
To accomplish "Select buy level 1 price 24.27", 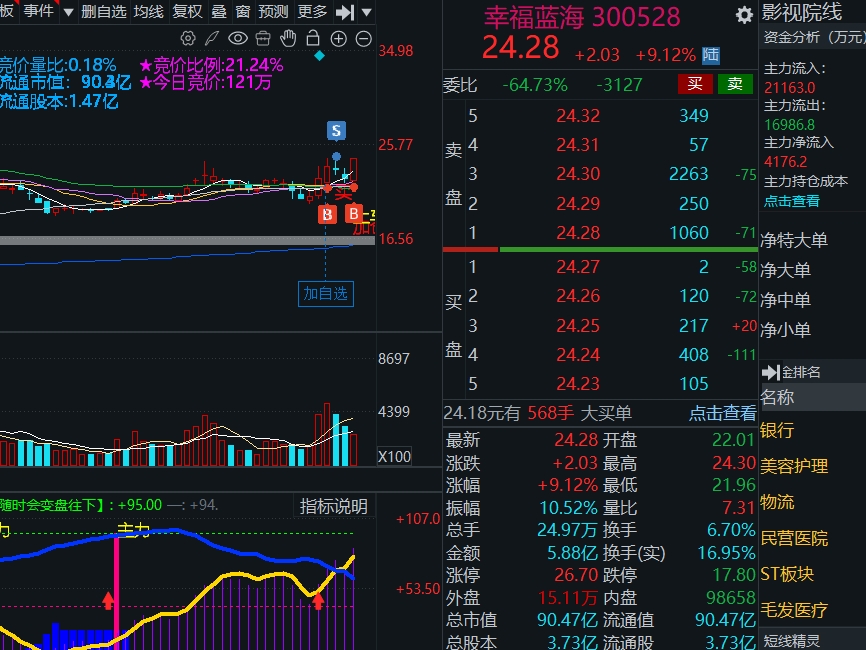I will pyautogui.click(x=578, y=267).
